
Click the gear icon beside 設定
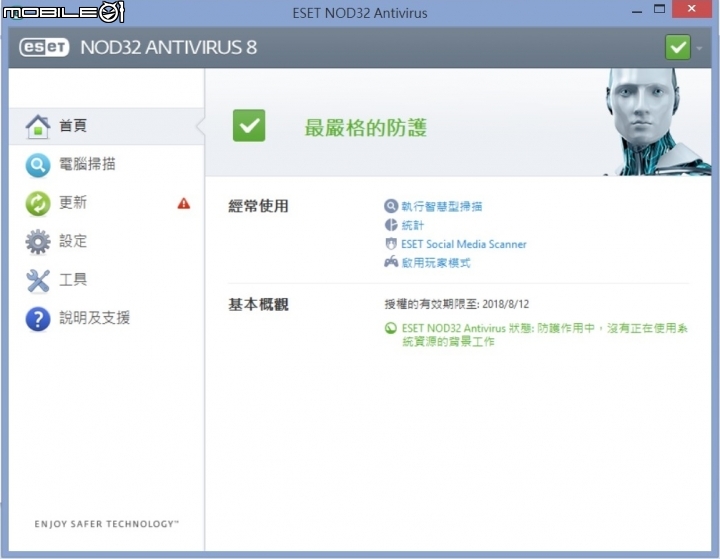38,242
